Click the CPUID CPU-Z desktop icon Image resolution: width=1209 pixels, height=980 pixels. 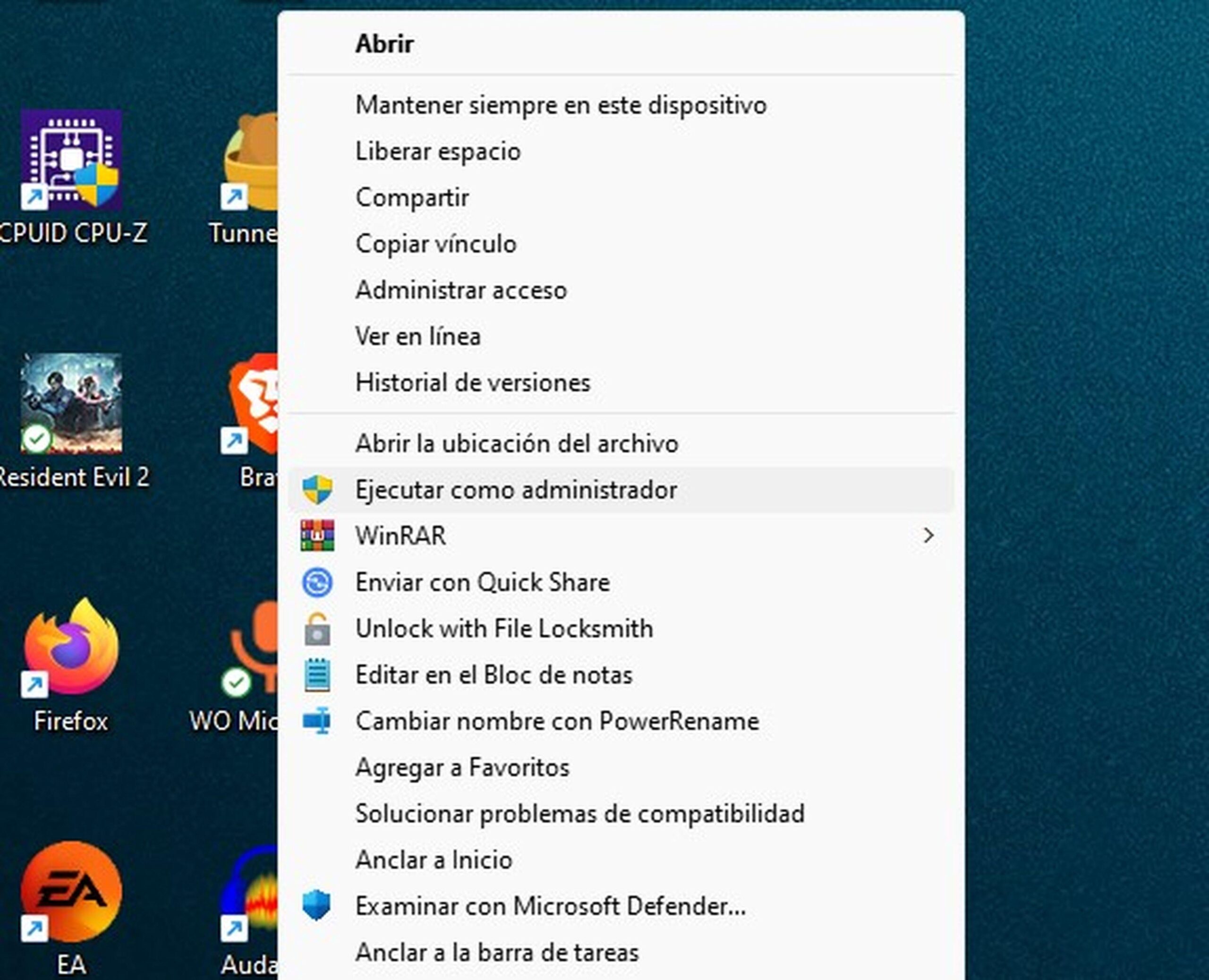tap(71, 160)
